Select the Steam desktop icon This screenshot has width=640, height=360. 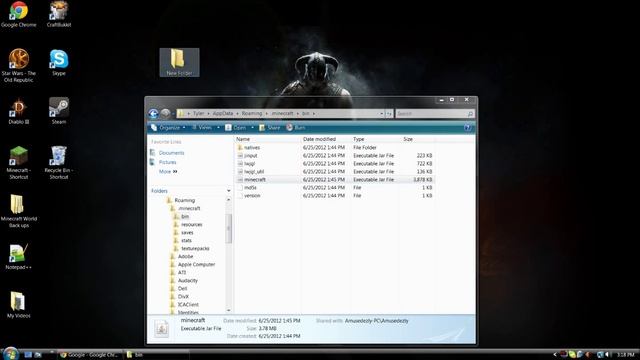[59, 111]
